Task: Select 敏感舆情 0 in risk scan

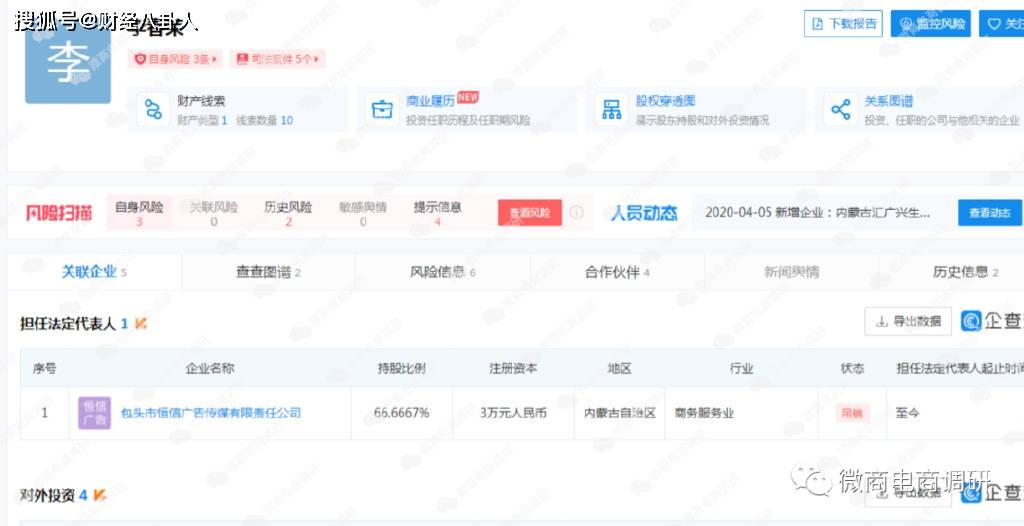Action: tap(362, 214)
